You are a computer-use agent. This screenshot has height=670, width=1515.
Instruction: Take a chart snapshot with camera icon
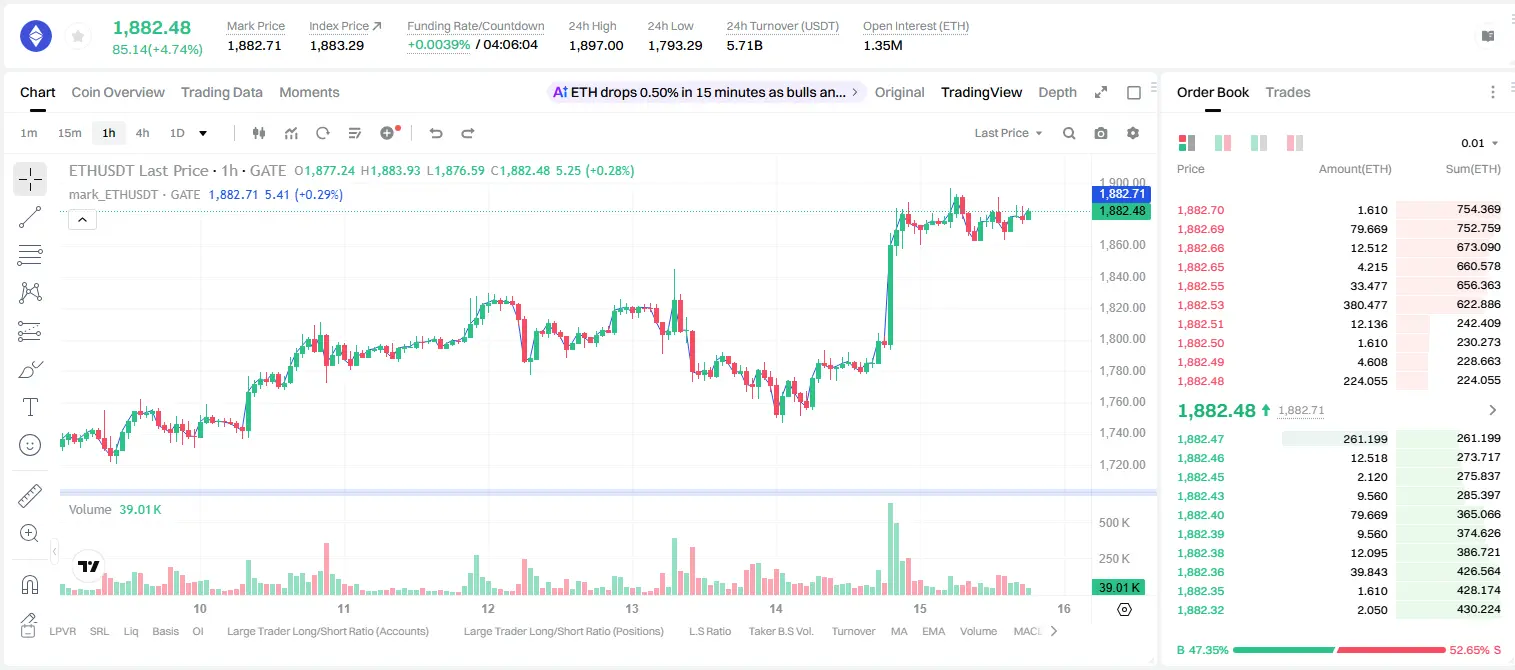(x=1101, y=133)
